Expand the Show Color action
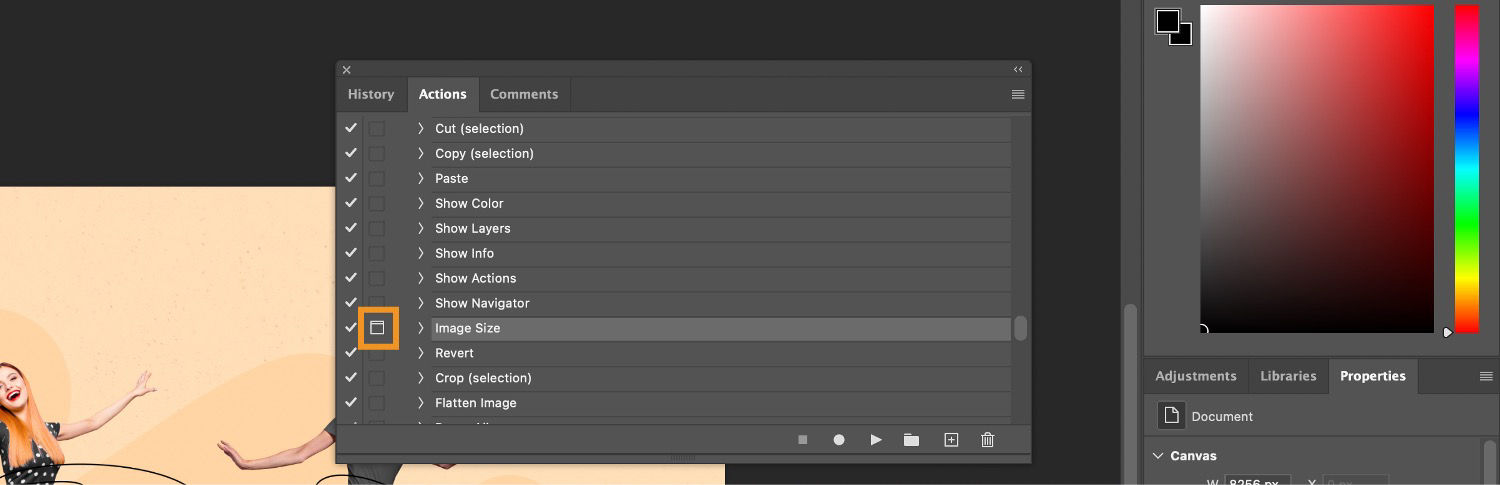The image size is (1500, 485). 421,203
